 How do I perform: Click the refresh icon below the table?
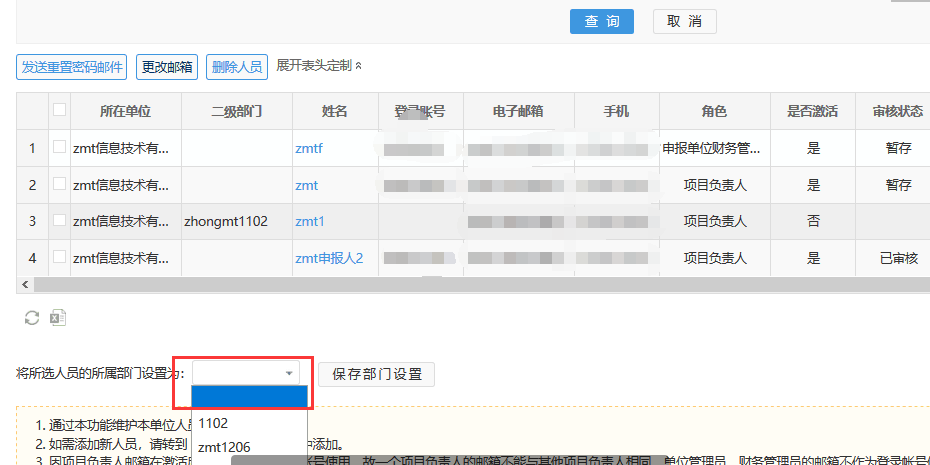point(31,318)
